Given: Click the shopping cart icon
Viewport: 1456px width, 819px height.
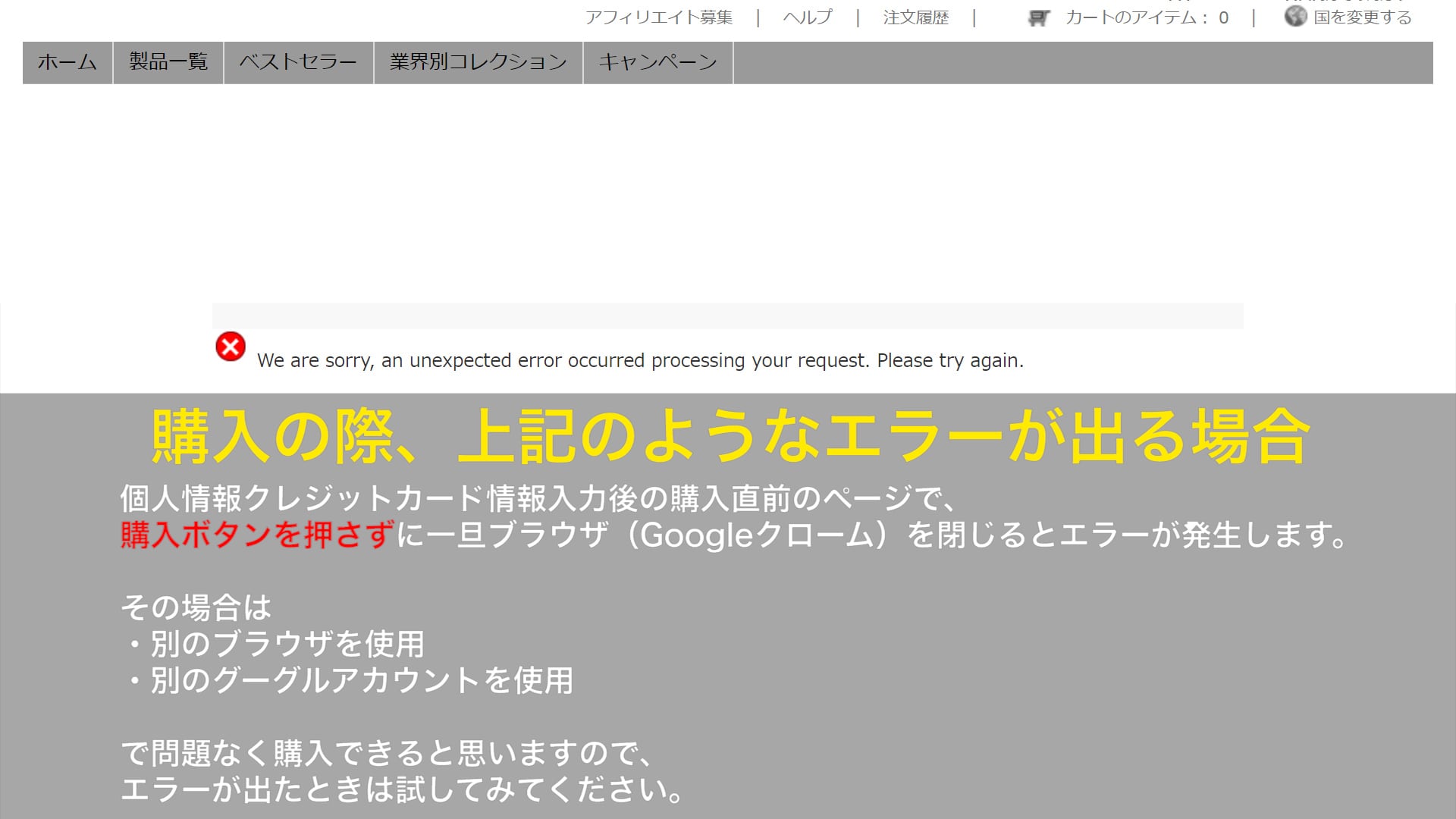Looking at the screenshot, I should coord(1038,18).
